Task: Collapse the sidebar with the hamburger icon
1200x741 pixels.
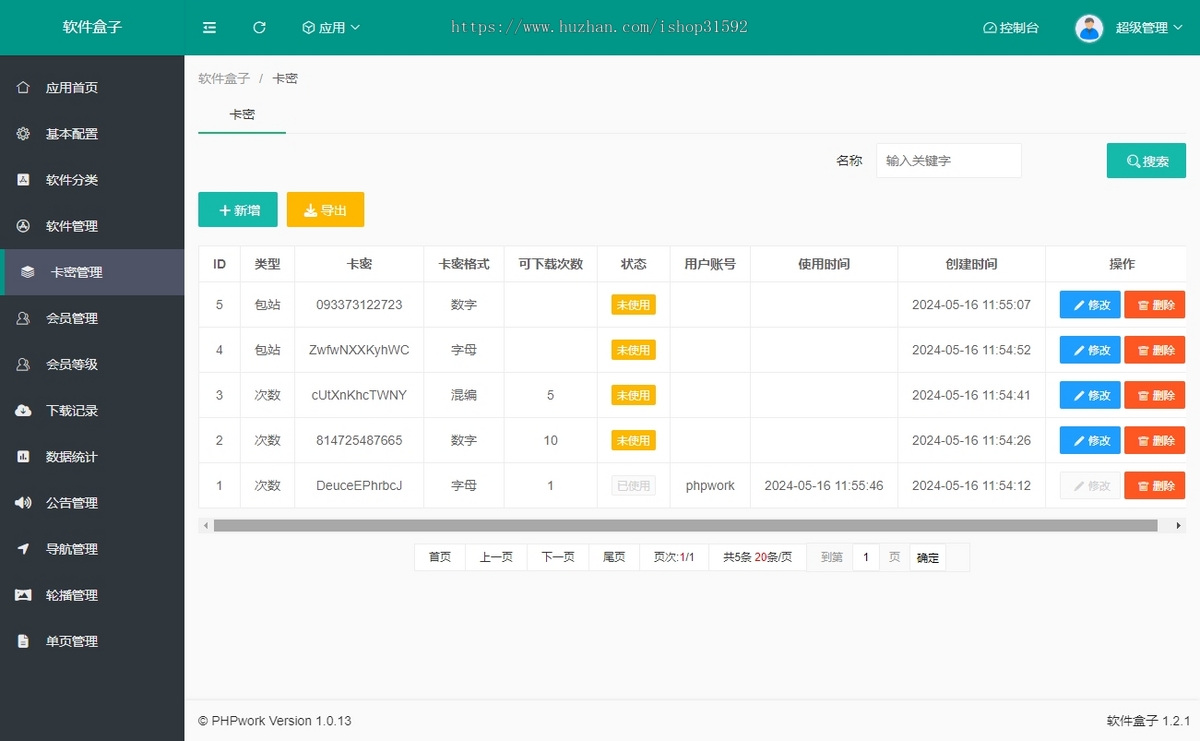Action: 209,28
